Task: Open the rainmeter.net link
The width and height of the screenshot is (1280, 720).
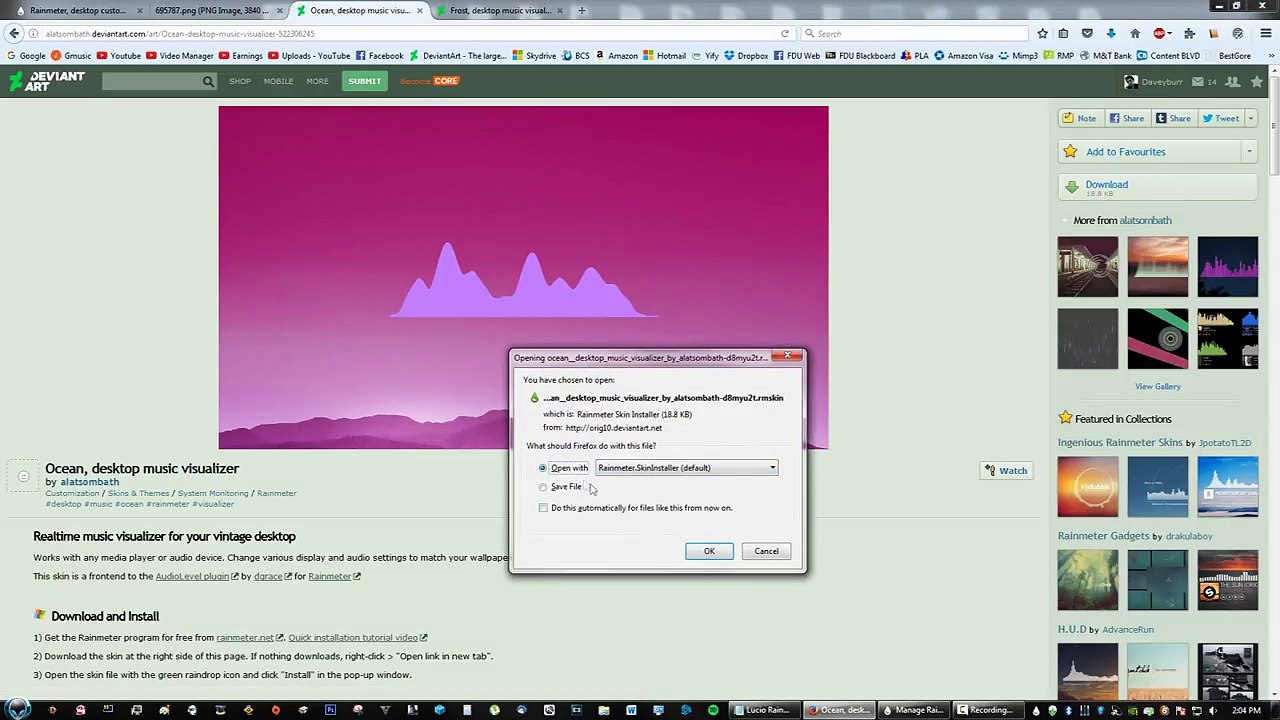Action: [245, 637]
